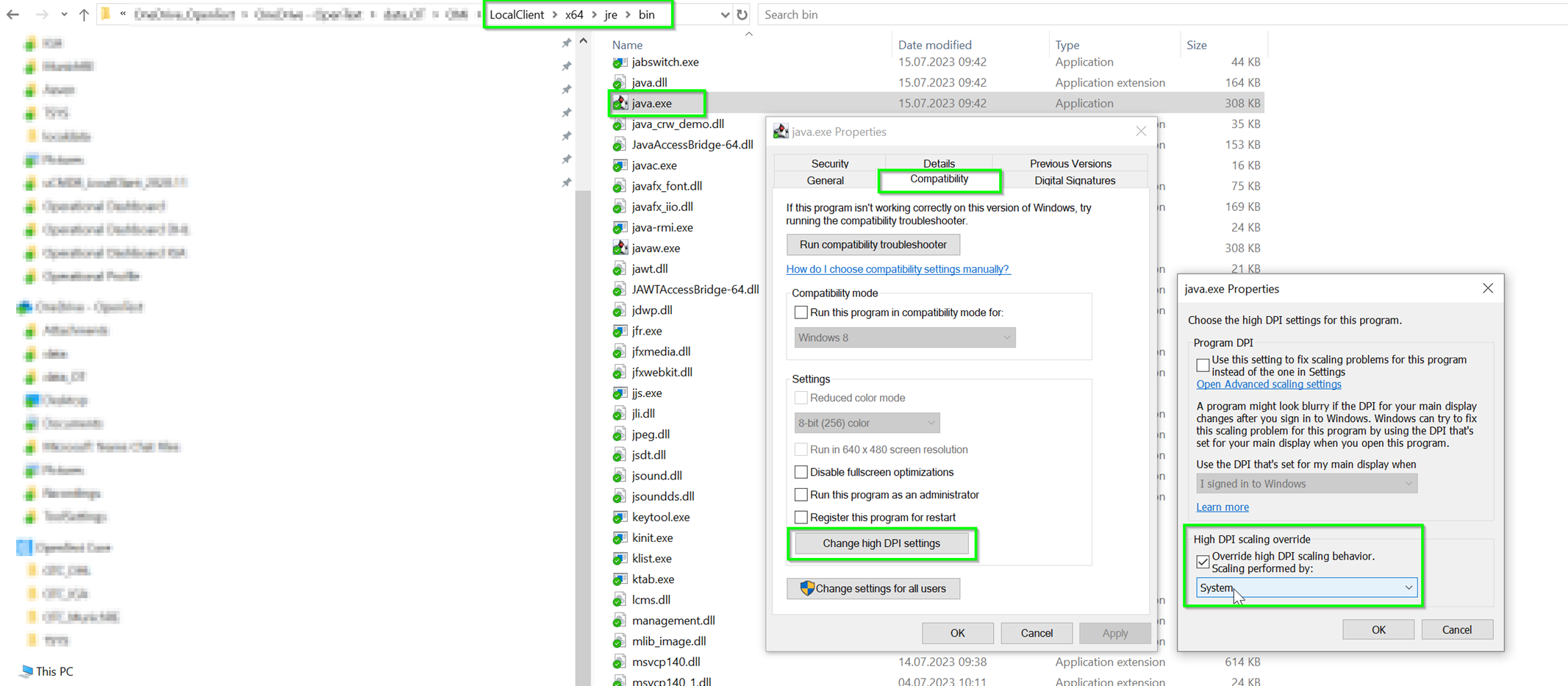Switch to the Security tab

coord(829,163)
